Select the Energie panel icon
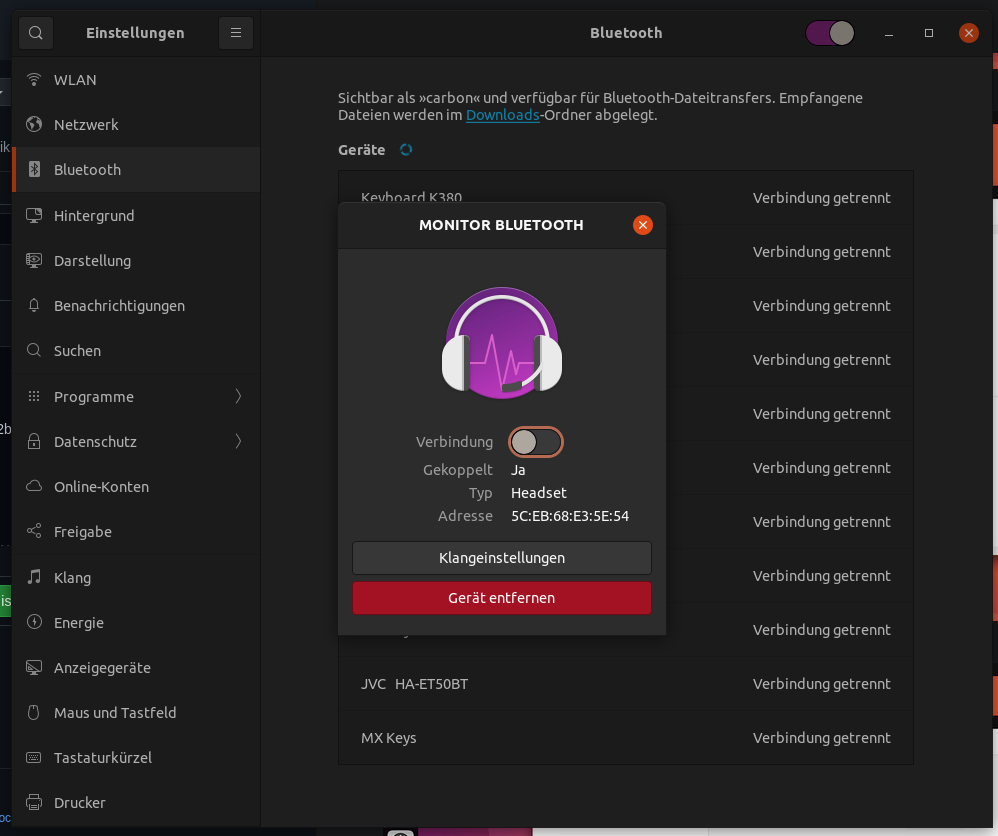Viewport: 998px width, 836px height. (x=32, y=622)
